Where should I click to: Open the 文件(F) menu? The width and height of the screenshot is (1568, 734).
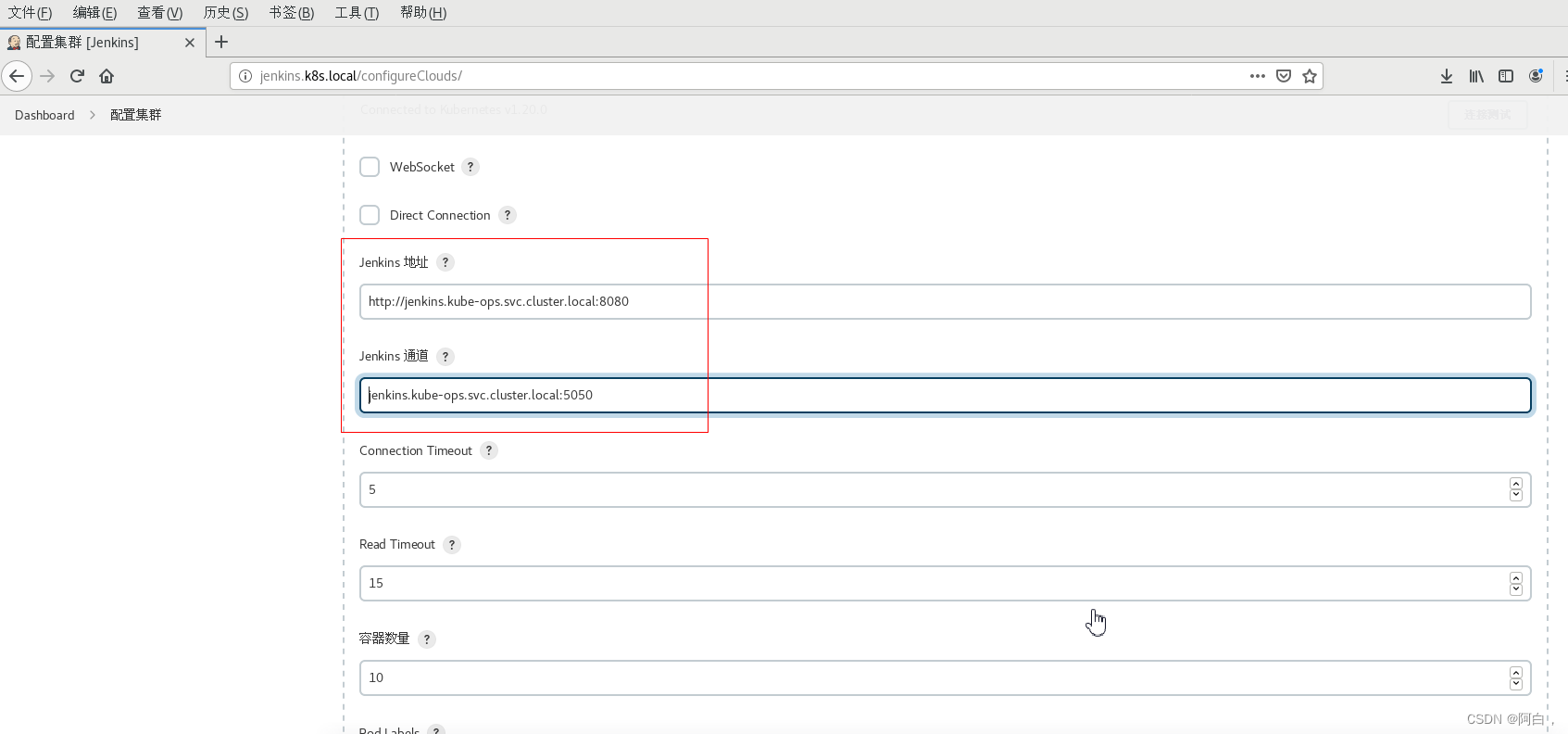(31, 13)
